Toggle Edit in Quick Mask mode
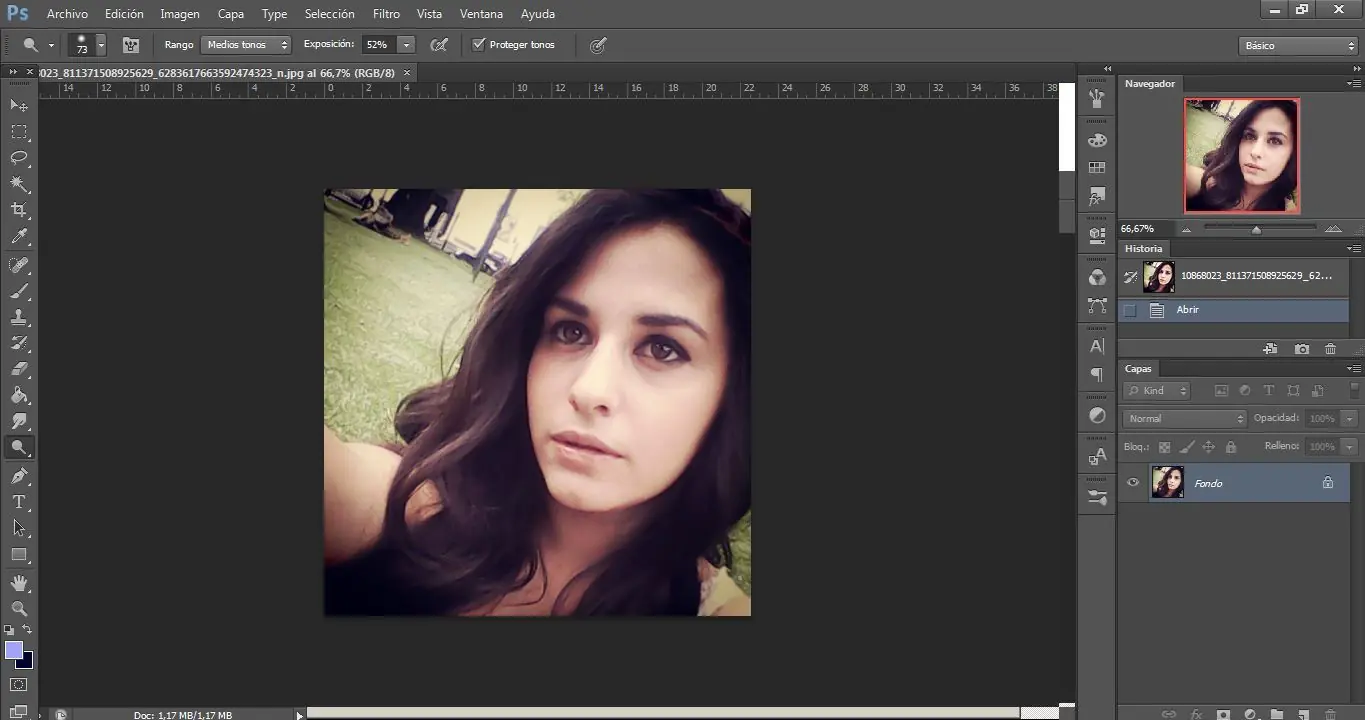Viewport: 1365px width, 720px height. (x=19, y=685)
